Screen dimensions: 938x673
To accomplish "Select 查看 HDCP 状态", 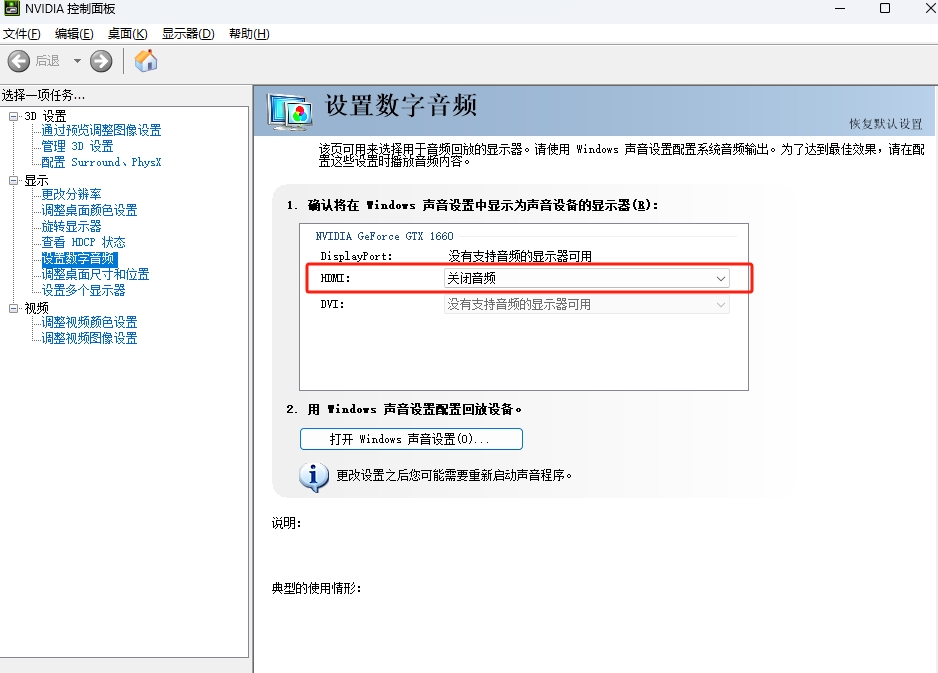I will click(83, 243).
